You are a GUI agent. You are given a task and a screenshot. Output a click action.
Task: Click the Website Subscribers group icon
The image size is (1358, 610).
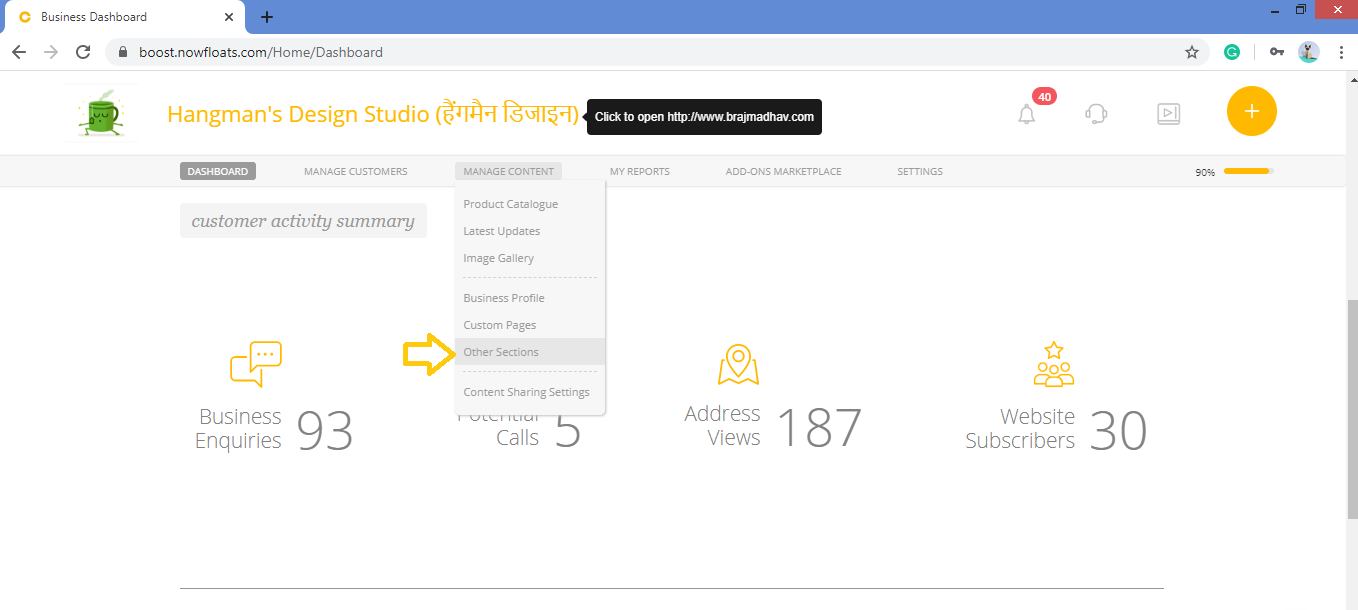point(1052,362)
